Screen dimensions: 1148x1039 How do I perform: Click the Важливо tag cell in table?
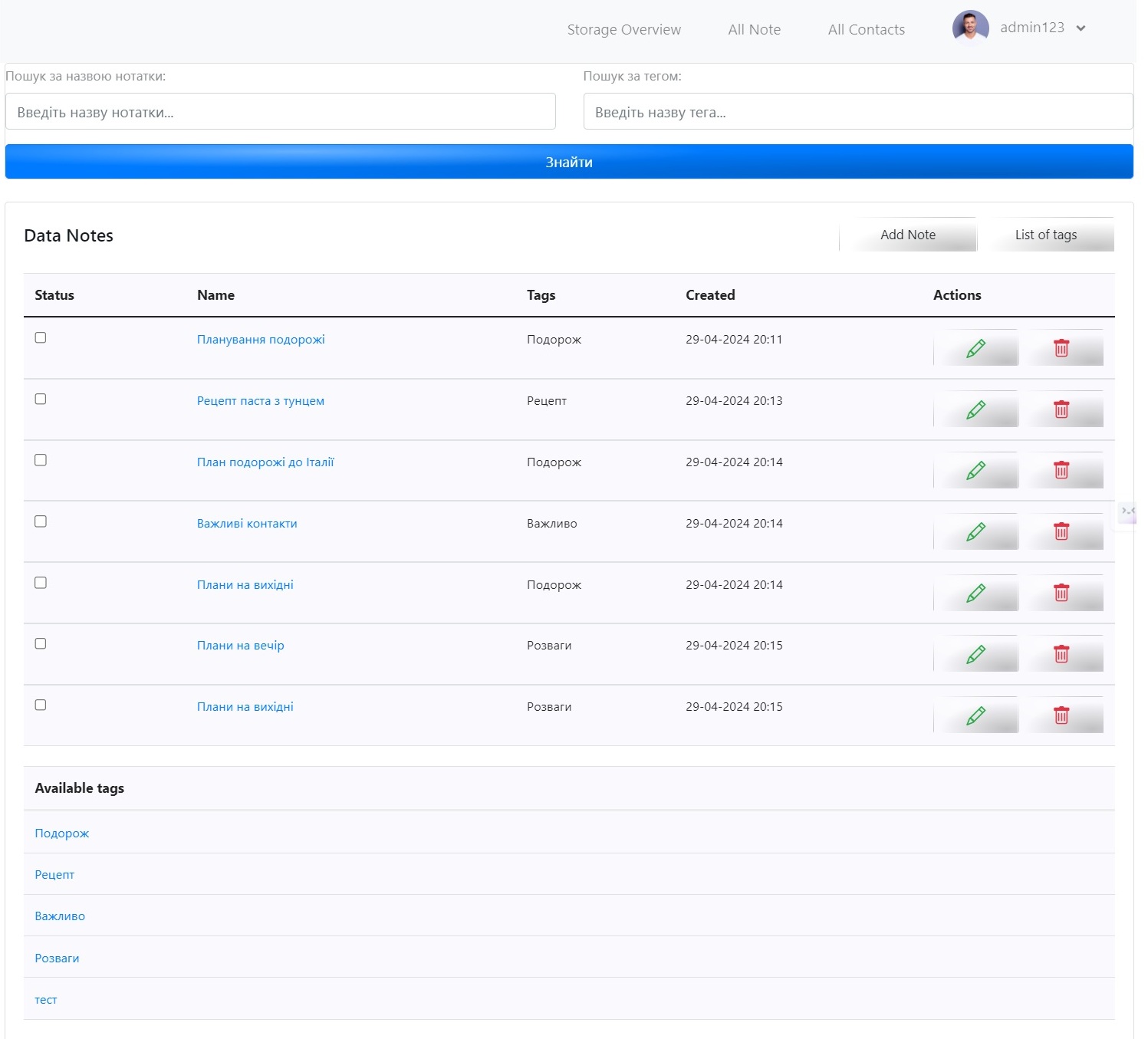click(552, 523)
